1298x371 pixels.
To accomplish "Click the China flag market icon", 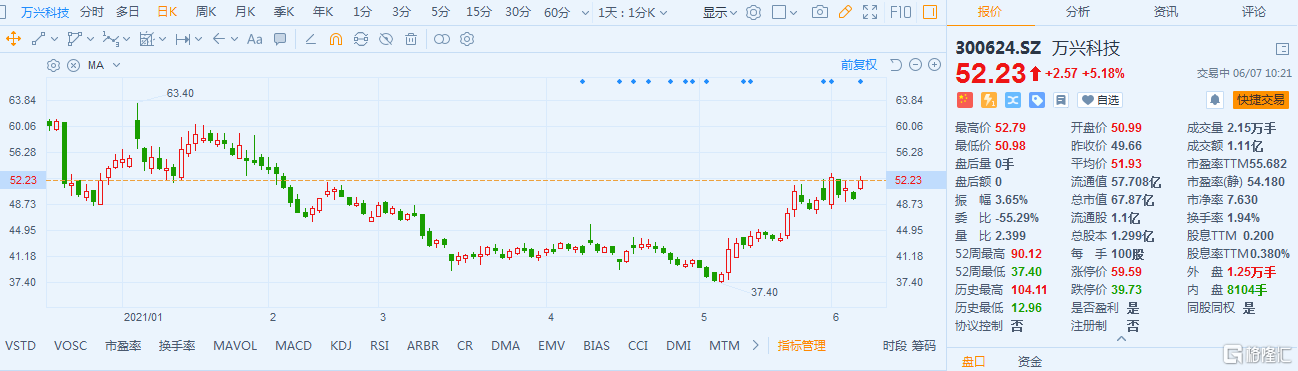I will [965, 100].
